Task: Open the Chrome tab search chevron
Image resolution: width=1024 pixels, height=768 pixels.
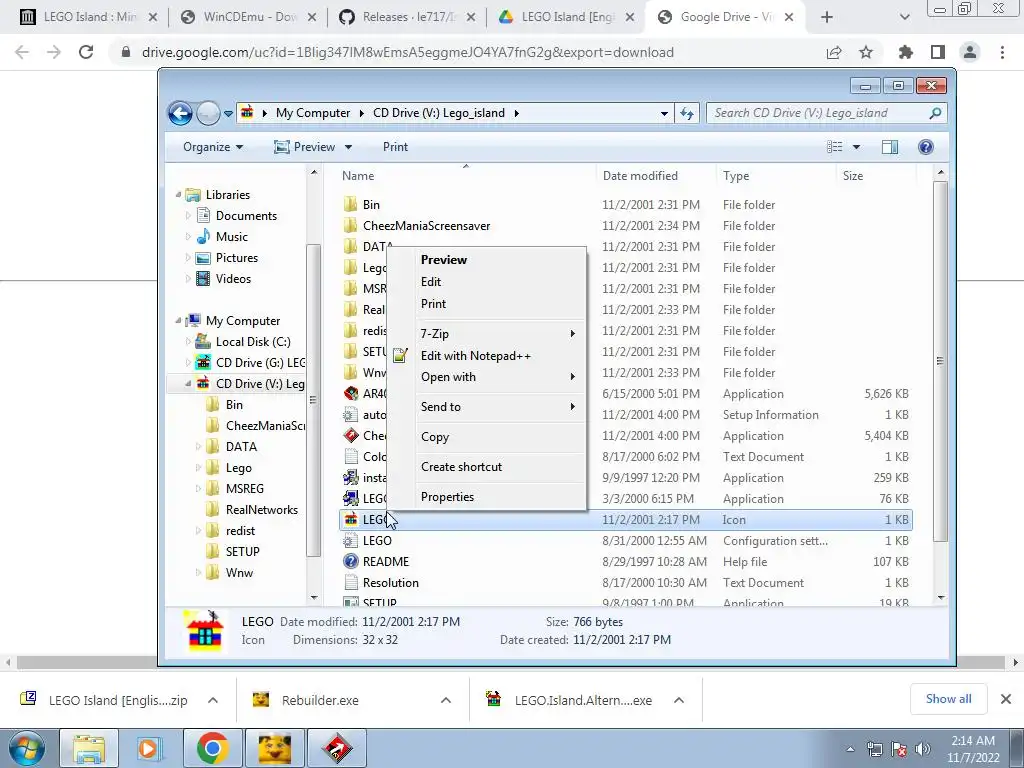Action: click(x=904, y=18)
